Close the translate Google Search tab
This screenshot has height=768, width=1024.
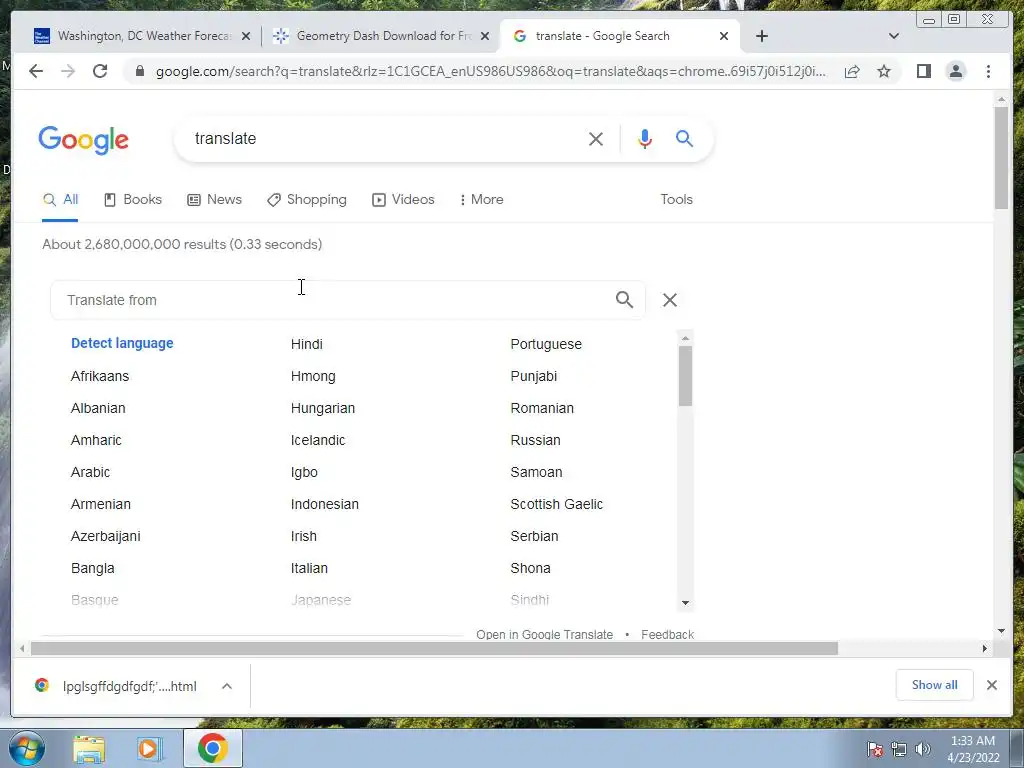[x=724, y=36]
